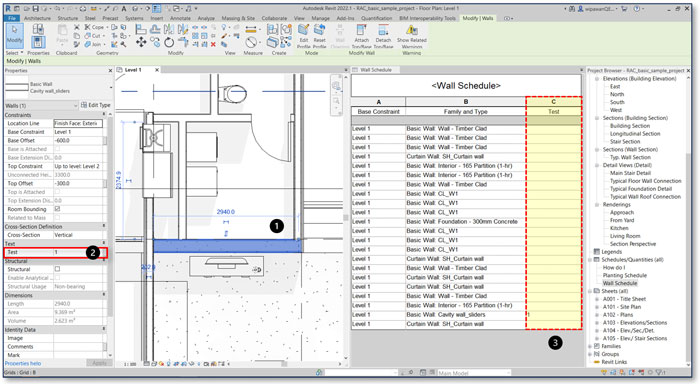The width and height of the screenshot is (700, 384).
Task: Close the Properties palette
Action: click(110, 71)
